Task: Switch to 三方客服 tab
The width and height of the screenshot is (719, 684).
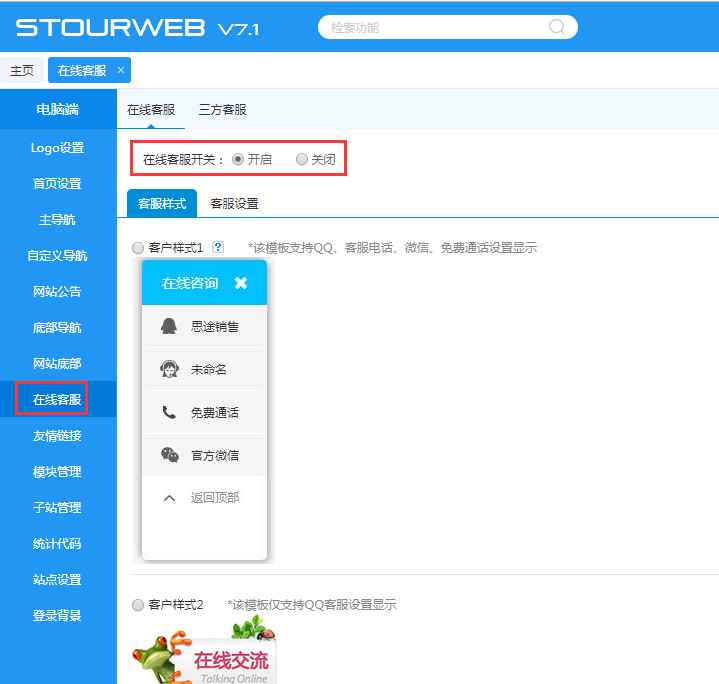Action: pyautogui.click(x=222, y=109)
